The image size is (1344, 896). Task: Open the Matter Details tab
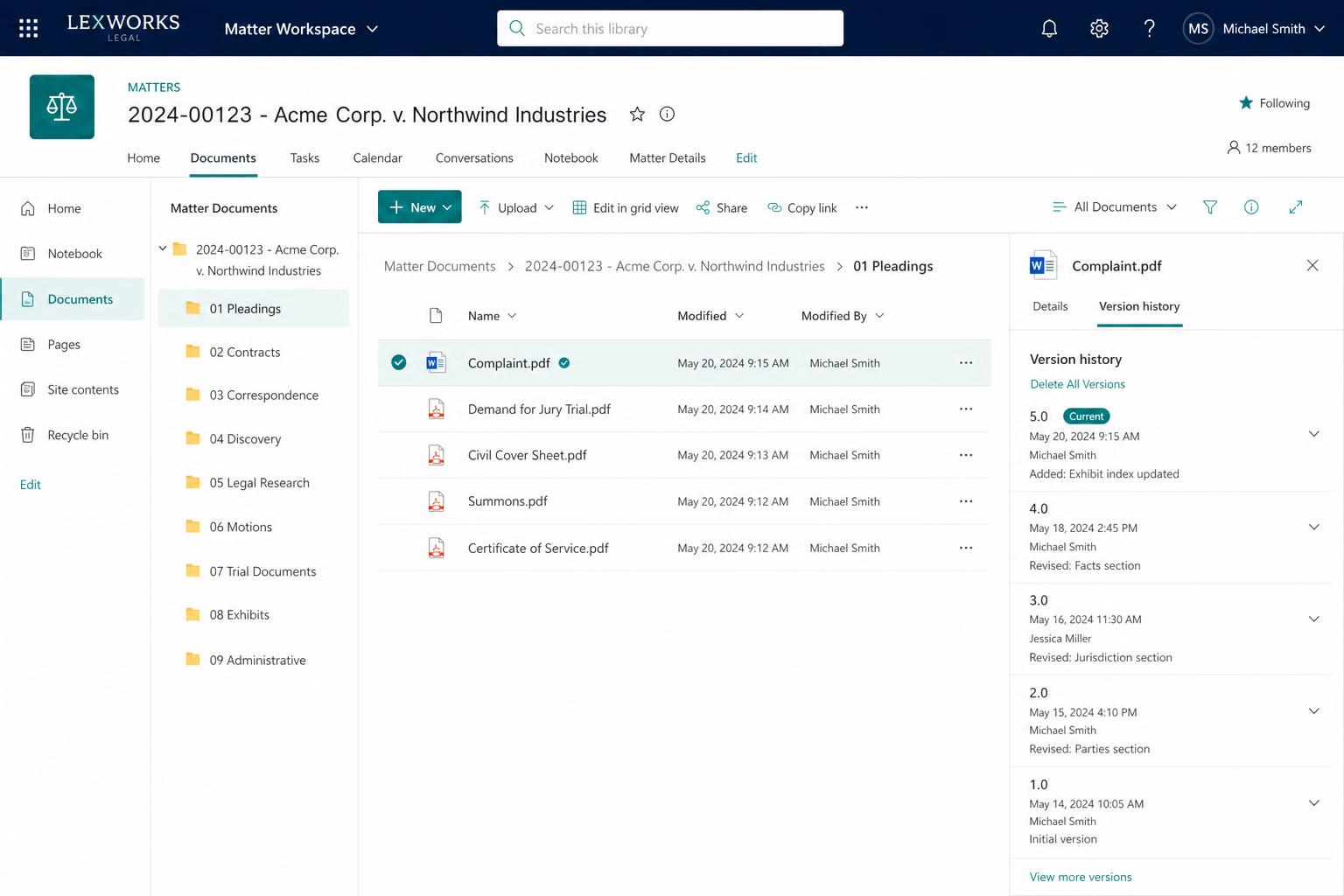coord(667,158)
